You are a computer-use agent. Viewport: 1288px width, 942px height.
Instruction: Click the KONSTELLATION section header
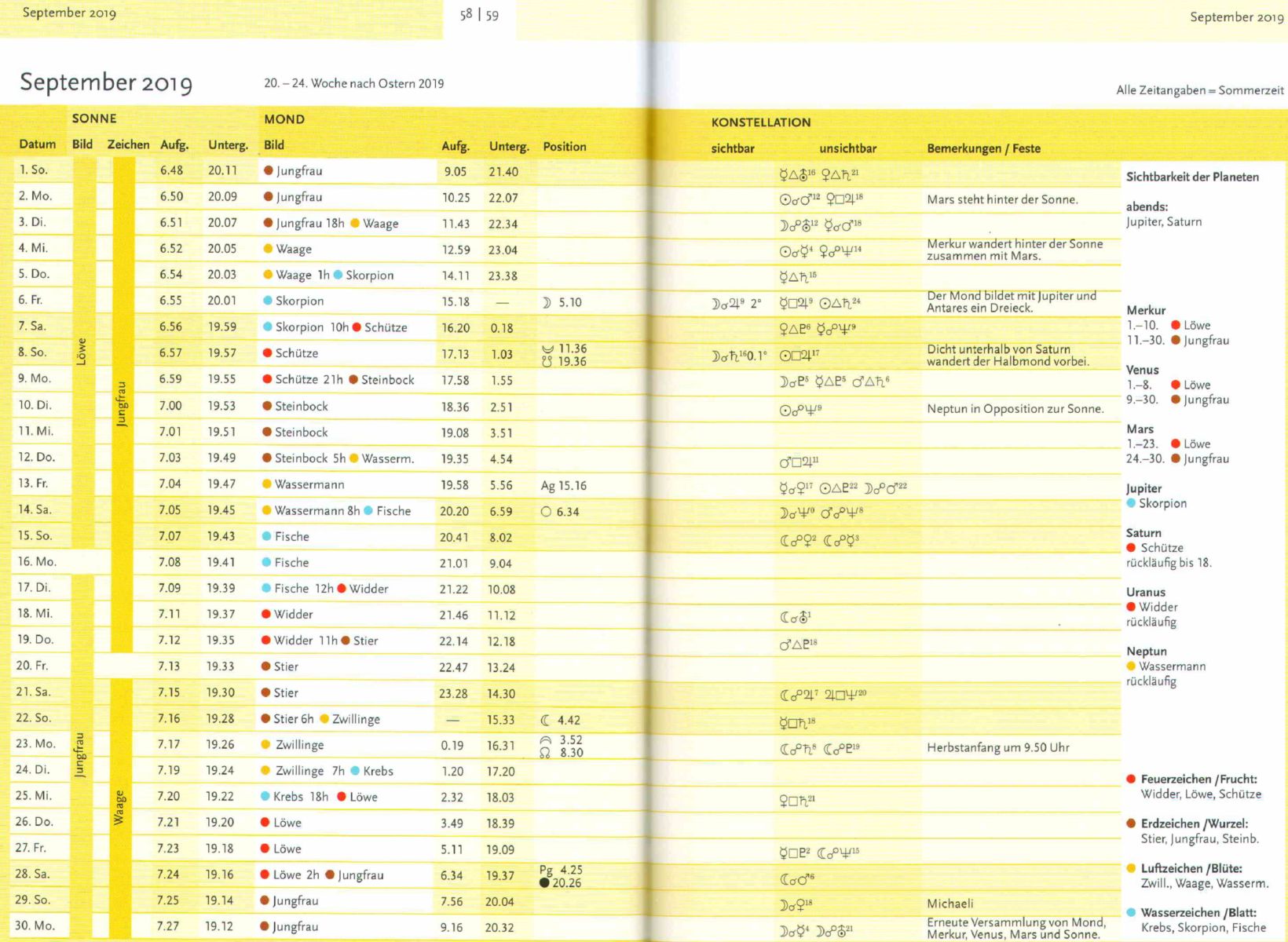point(760,122)
